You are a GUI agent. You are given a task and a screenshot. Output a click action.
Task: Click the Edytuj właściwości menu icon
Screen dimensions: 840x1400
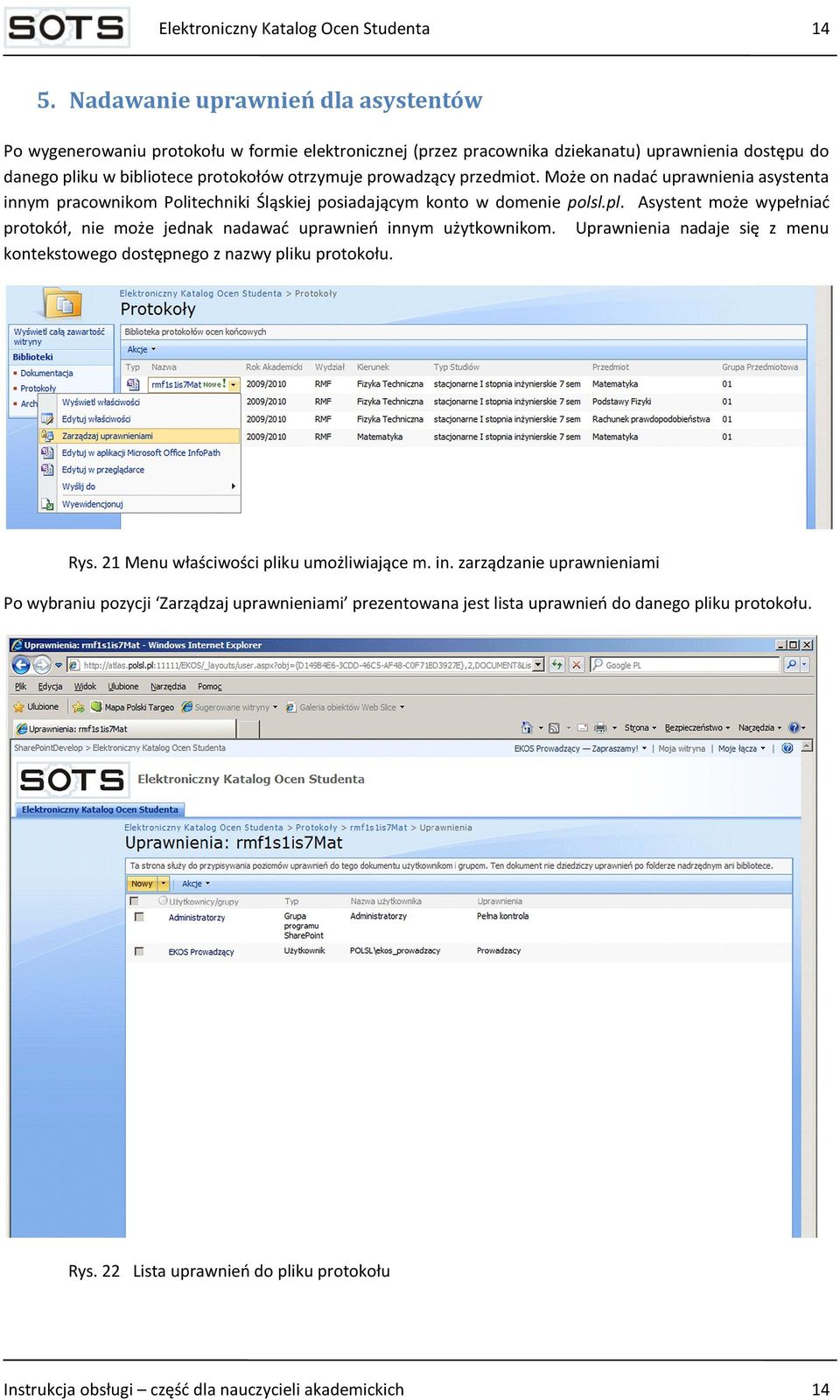[x=48, y=419]
